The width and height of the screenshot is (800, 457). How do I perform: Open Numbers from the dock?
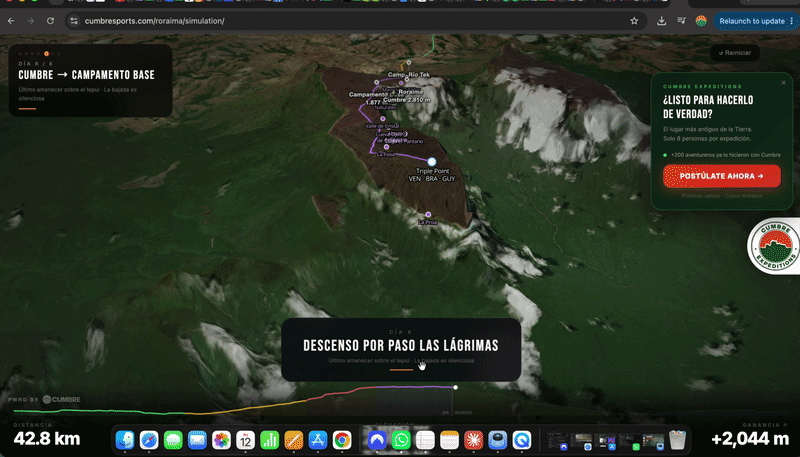269,440
